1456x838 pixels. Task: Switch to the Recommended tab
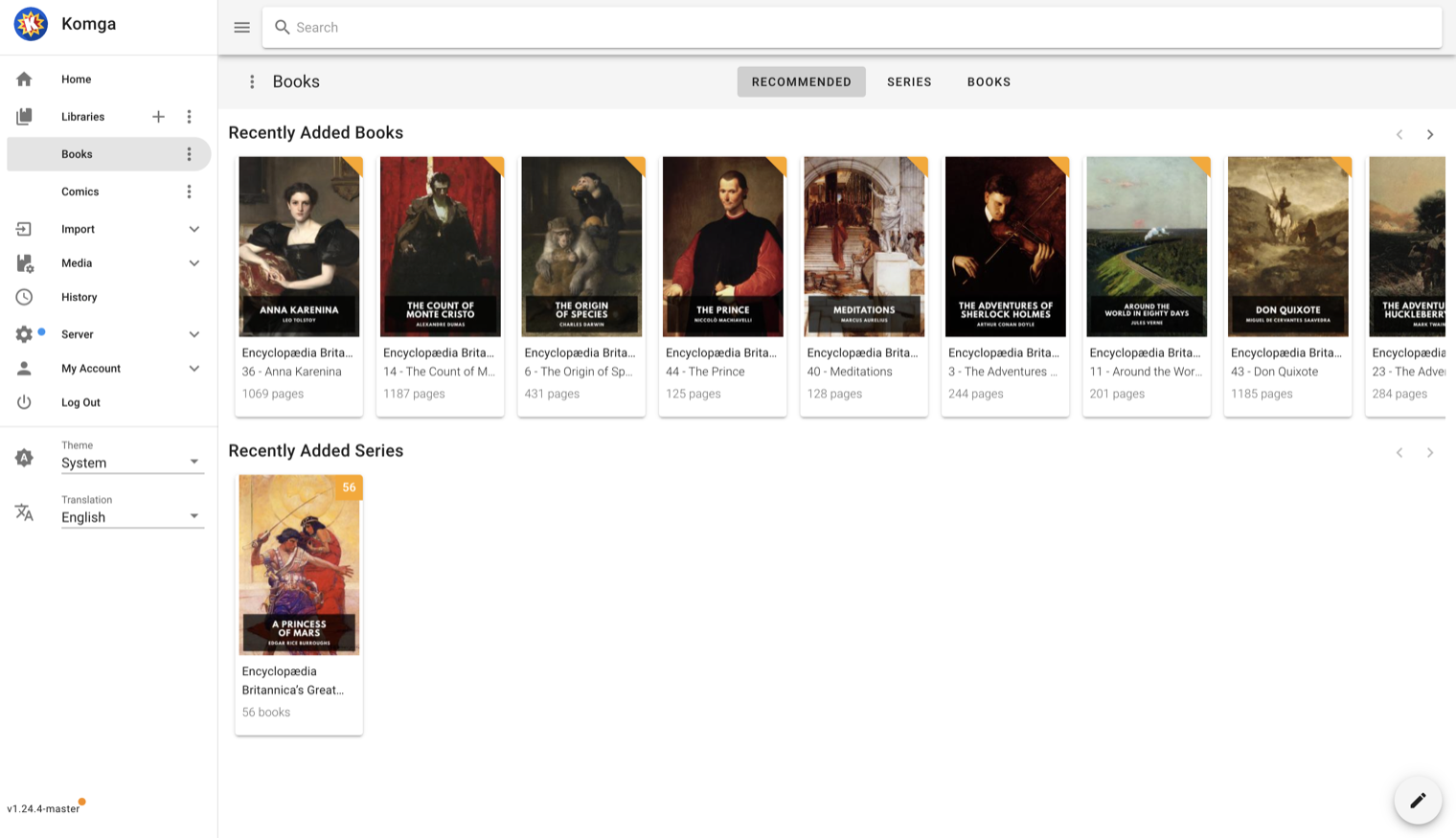801,82
